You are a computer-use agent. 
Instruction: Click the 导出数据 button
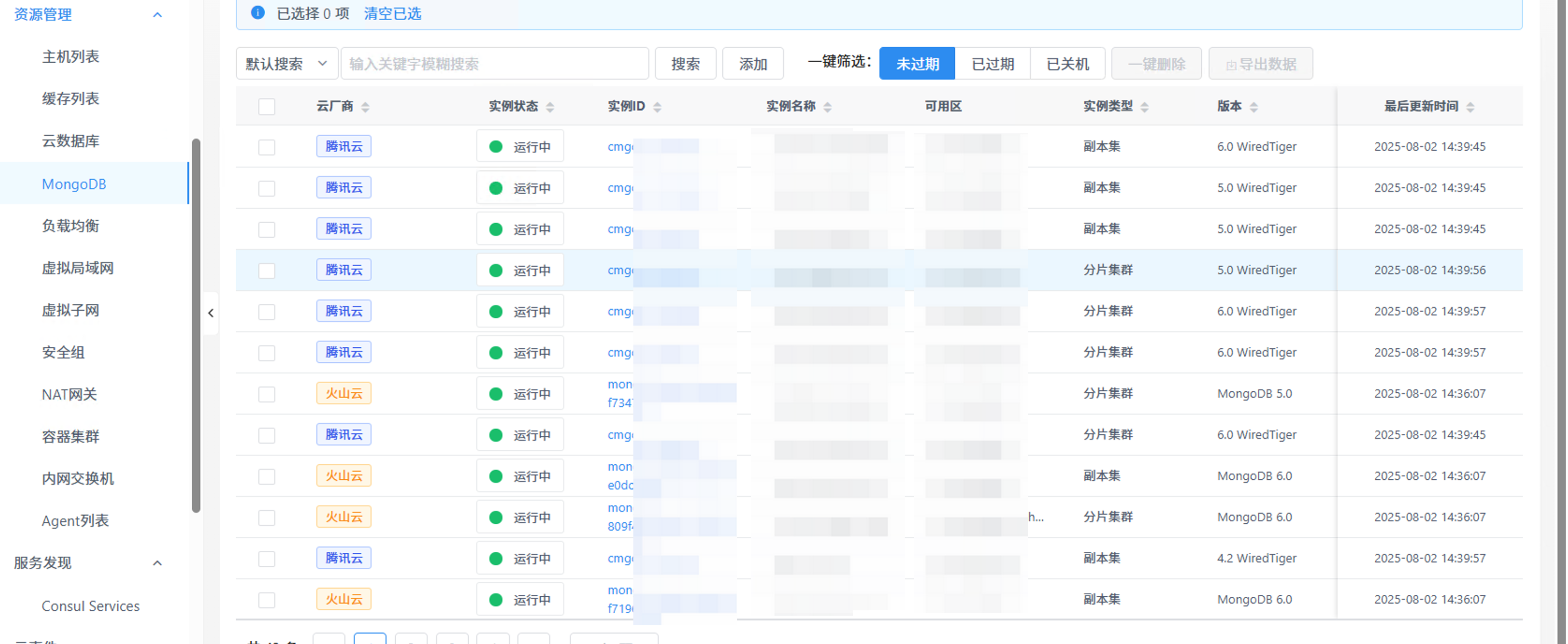click(1261, 63)
